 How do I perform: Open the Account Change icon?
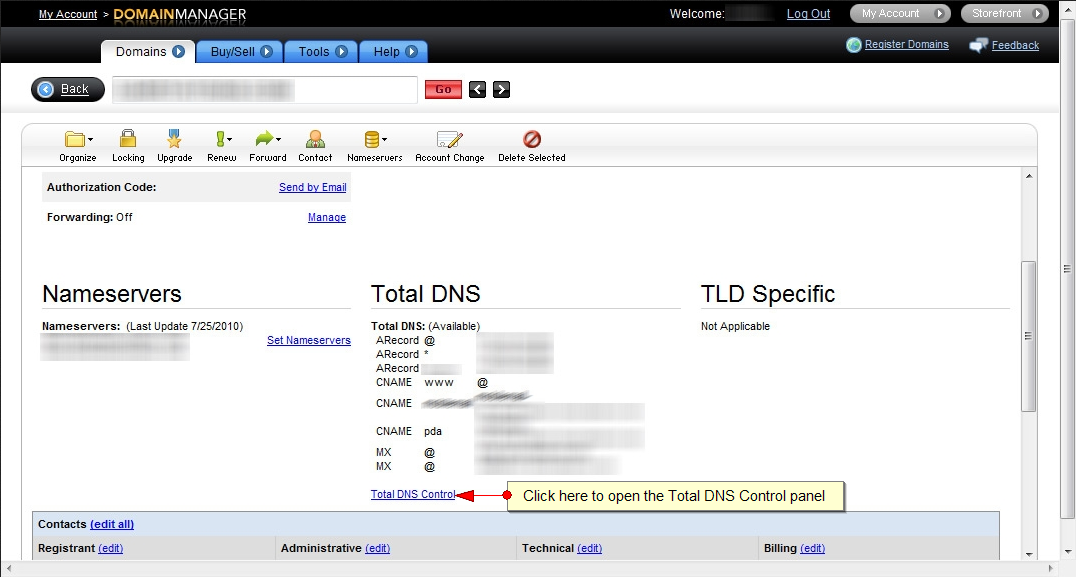coord(449,140)
